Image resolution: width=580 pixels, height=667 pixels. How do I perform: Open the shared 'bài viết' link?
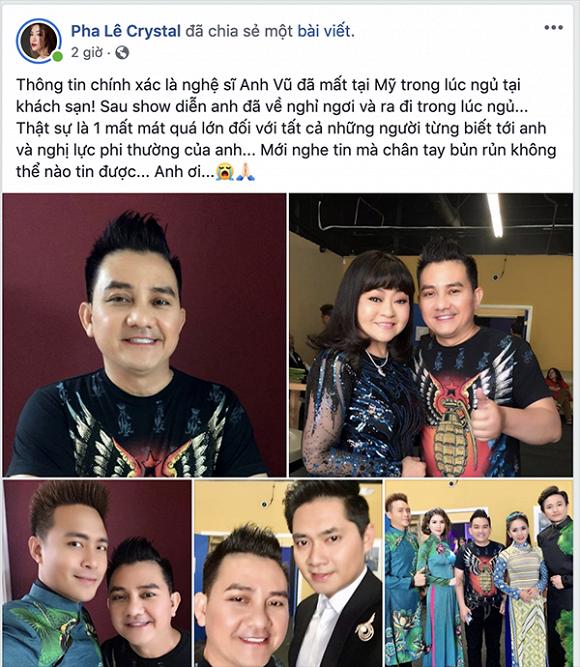[324, 31]
